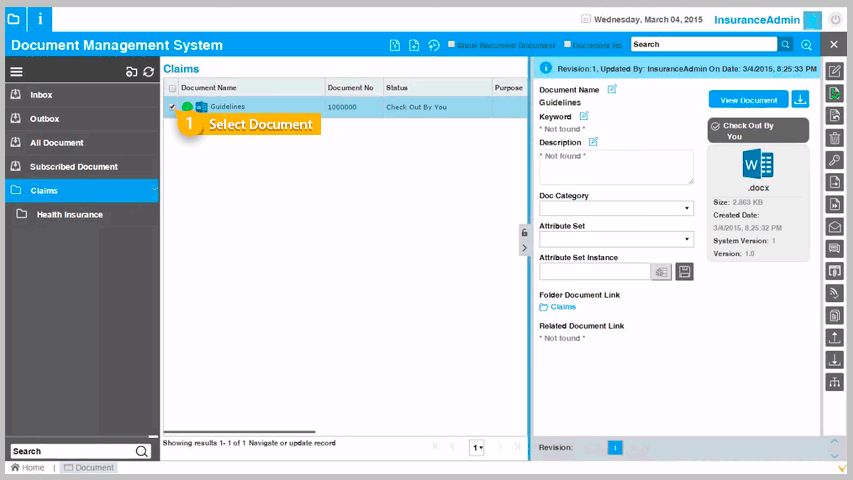Collapse detail panel with divider arrow
853x480 pixels.
tap(524, 248)
